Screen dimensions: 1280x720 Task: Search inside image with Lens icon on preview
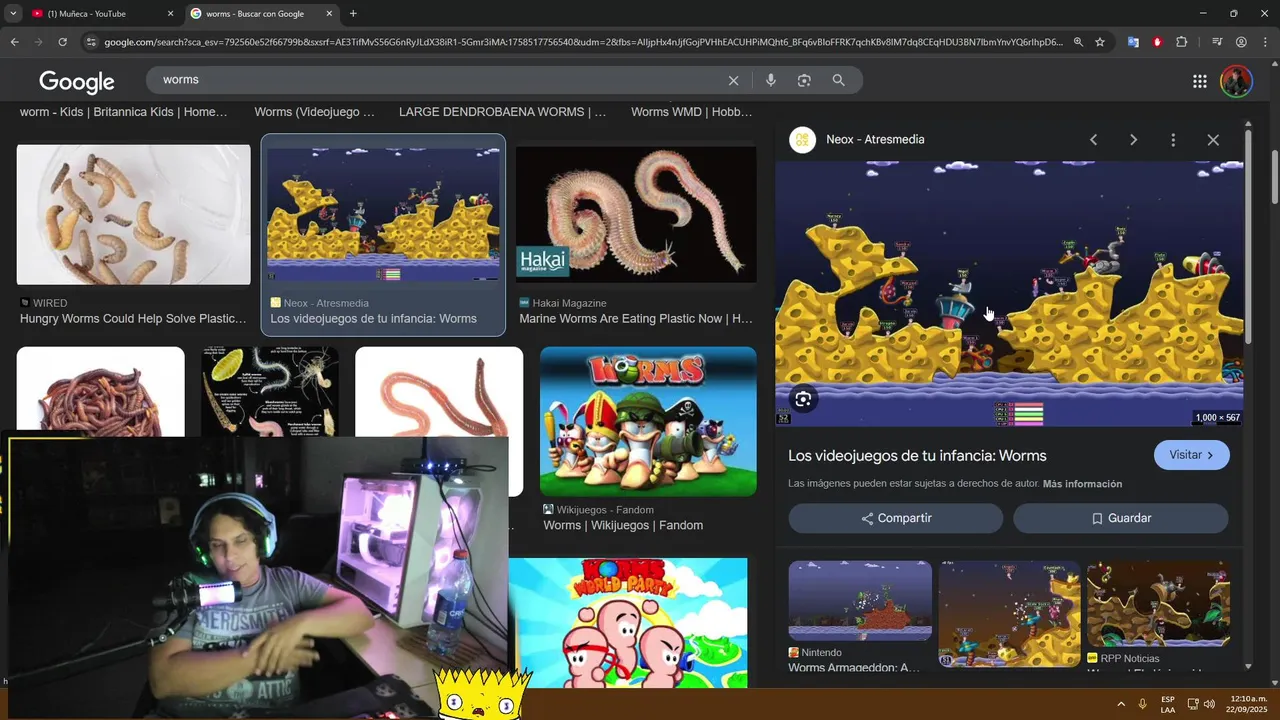click(803, 400)
